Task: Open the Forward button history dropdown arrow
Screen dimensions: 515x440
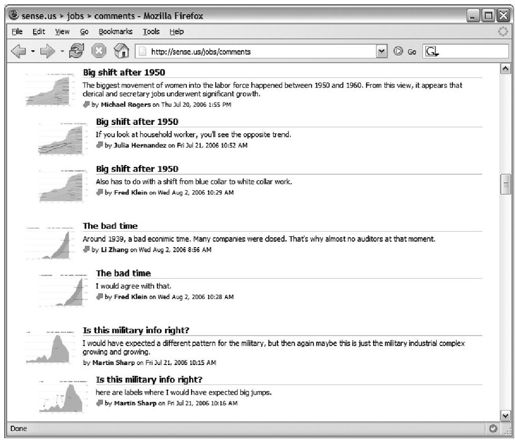Action: pyautogui.click(x=62, y=51)
